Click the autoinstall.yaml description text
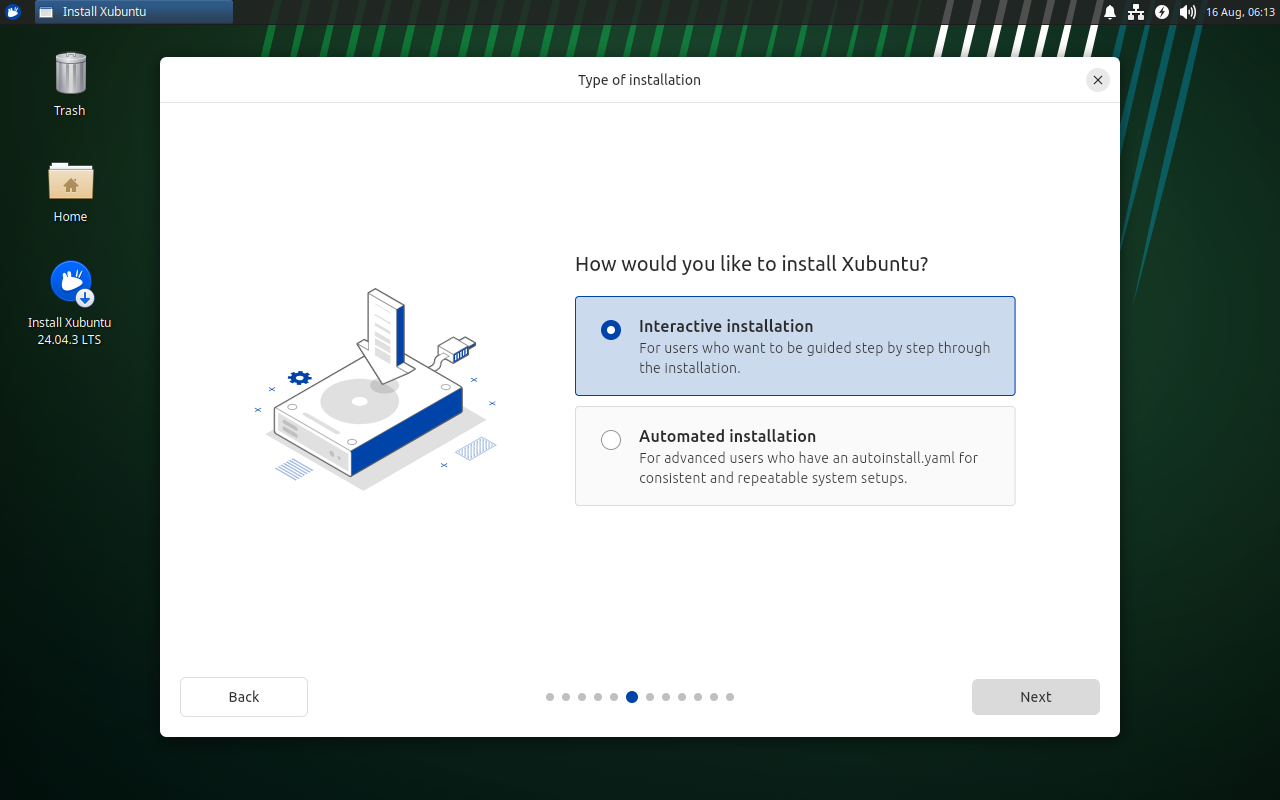 pos(808,468)
